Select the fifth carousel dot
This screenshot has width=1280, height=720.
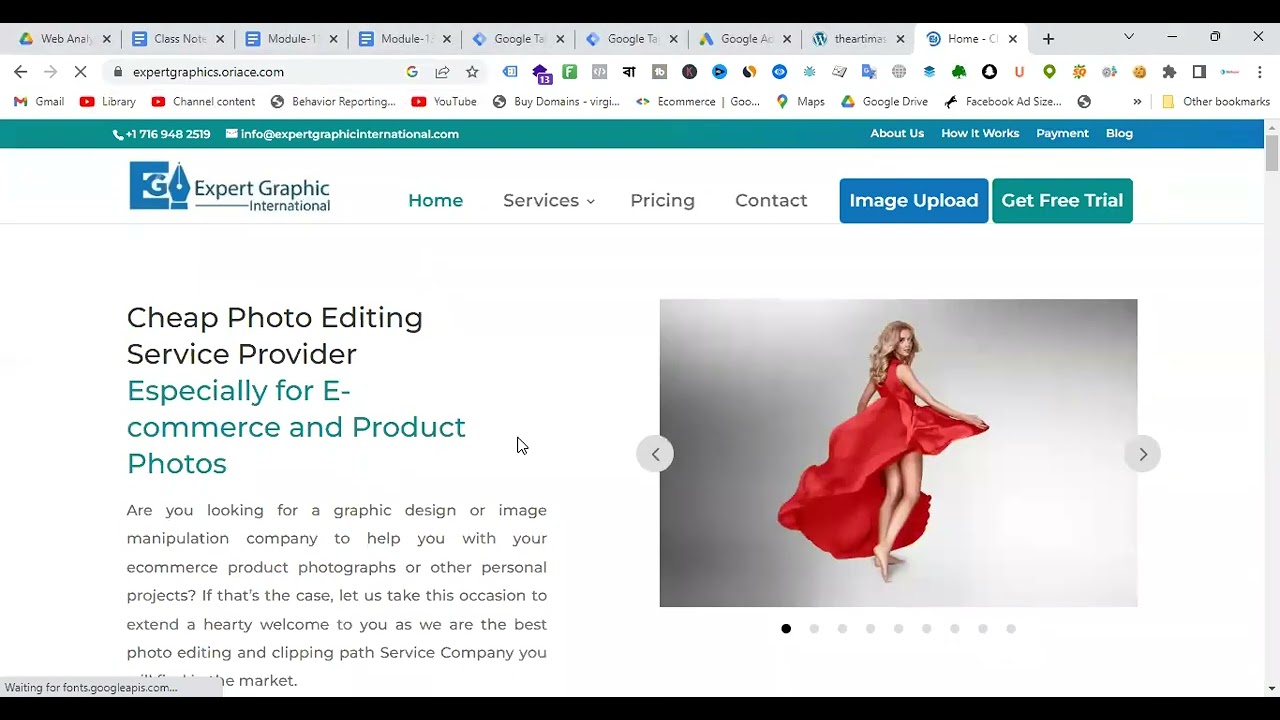point(898,629)
